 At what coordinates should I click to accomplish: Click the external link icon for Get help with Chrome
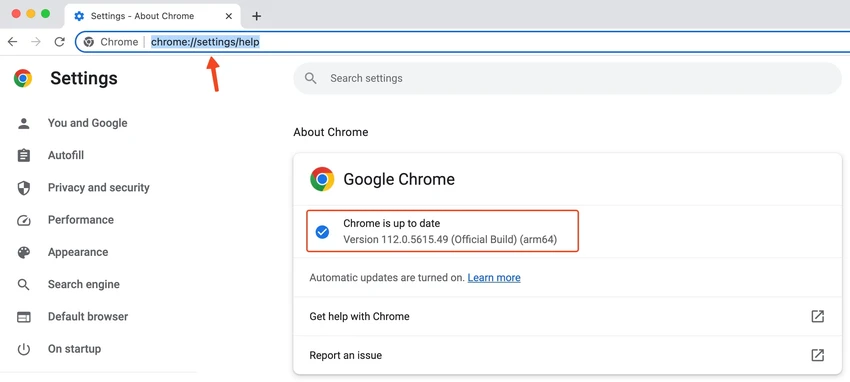point(817,316)
